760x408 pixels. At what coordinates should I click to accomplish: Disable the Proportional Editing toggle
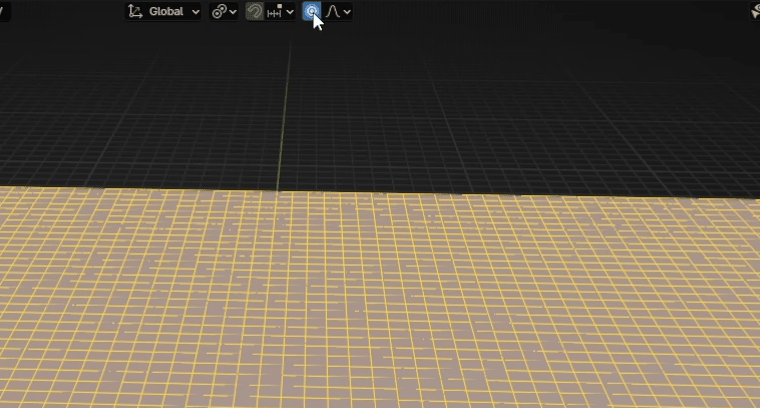tap(312, 12)
